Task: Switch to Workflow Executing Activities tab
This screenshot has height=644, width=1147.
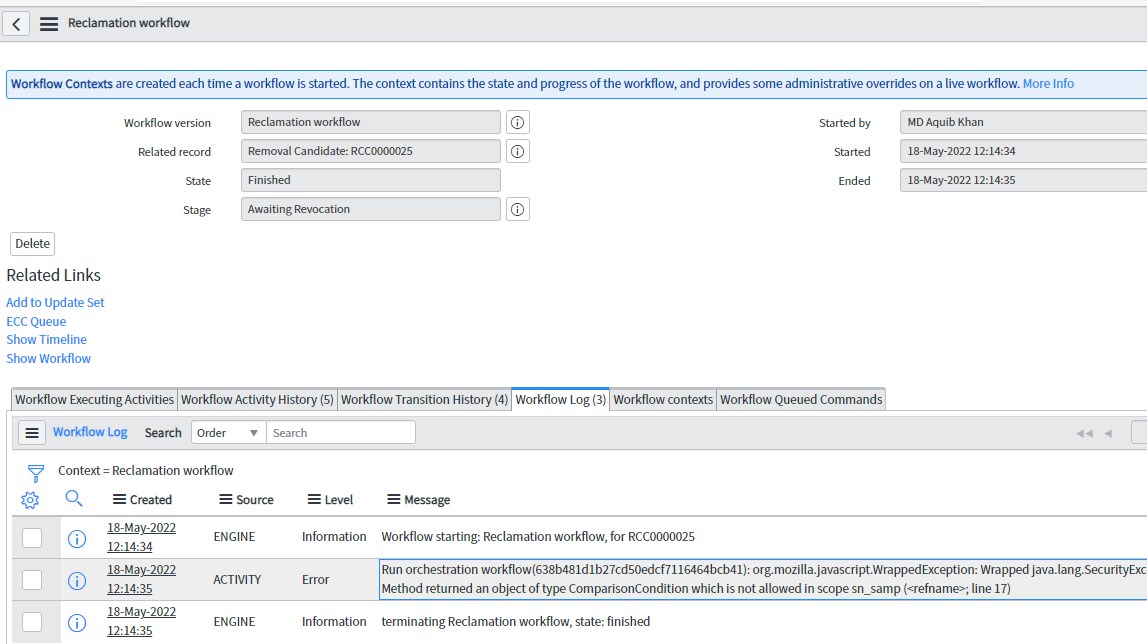Action: click(94, 400)
